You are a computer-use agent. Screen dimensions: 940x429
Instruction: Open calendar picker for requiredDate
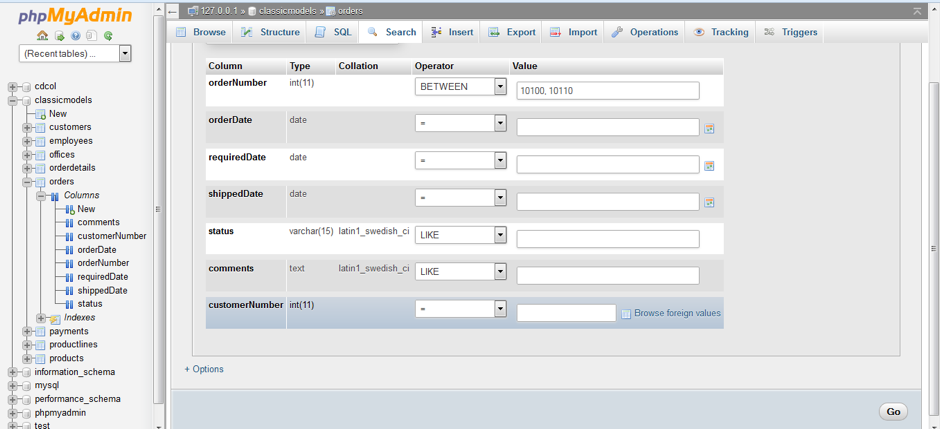pyautogui.click(x=709, y=165)
